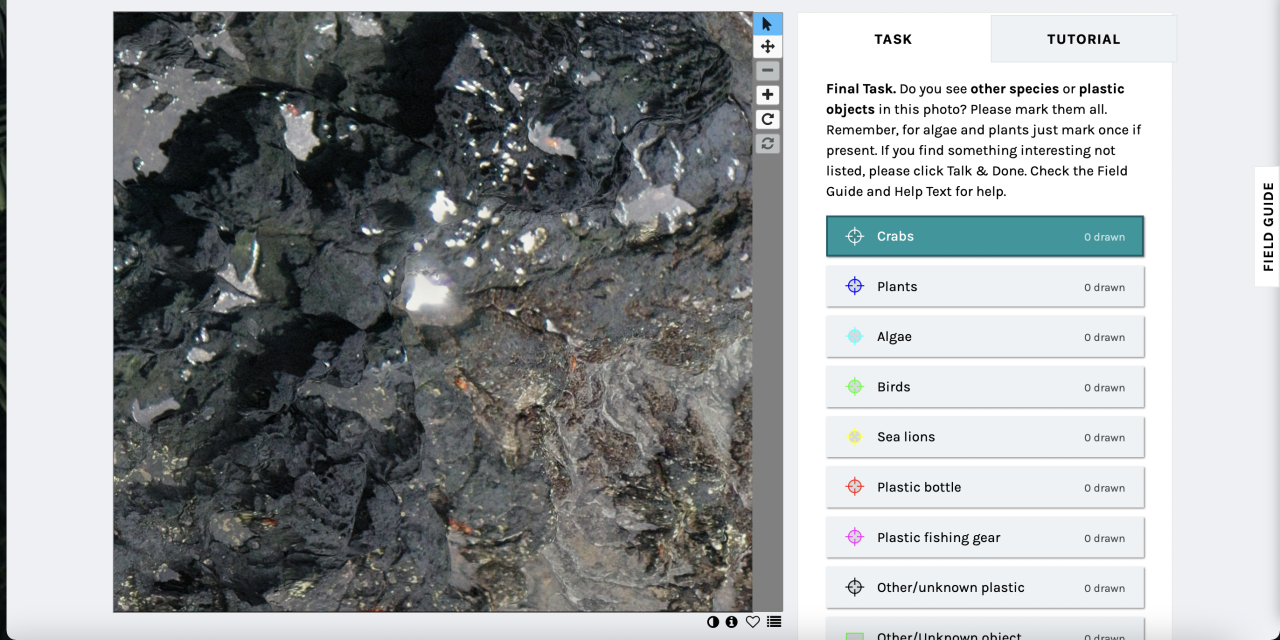This screenshot has width=1280, height=640.
Task: Zoom out with the minus button
Action: click(767, 71)
